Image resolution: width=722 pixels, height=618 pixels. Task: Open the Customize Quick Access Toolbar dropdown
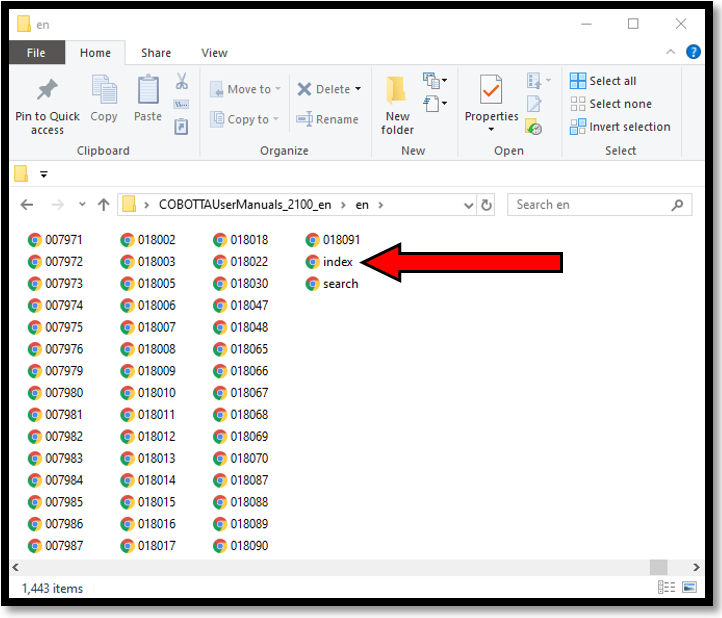44,174
